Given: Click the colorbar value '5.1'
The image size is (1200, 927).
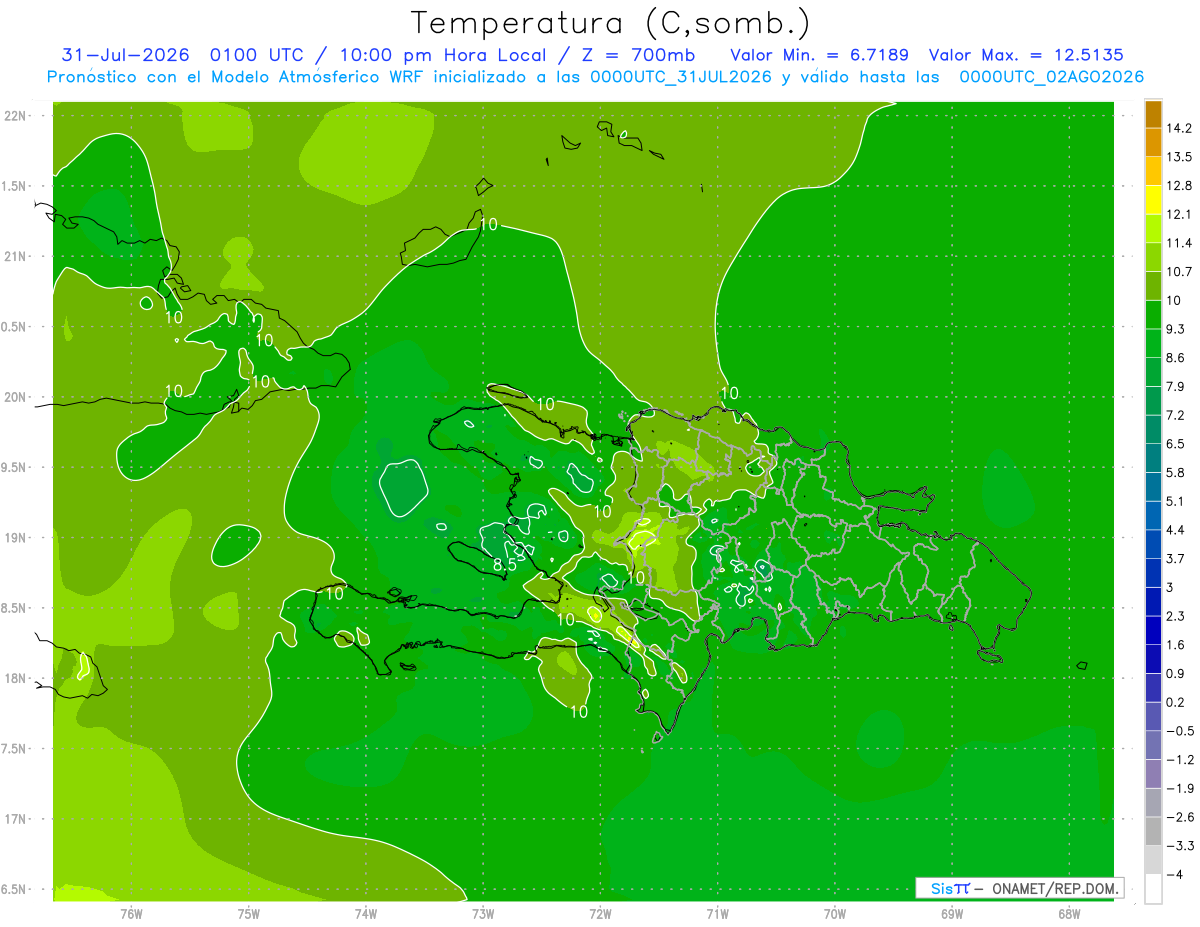Looking at the screenshot, I should [1176, 501].
